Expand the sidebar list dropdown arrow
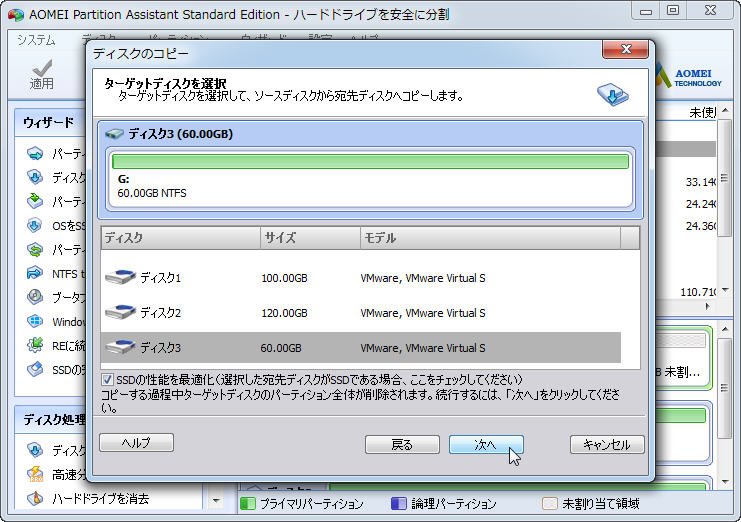741x522 pixels. point(216,500)
